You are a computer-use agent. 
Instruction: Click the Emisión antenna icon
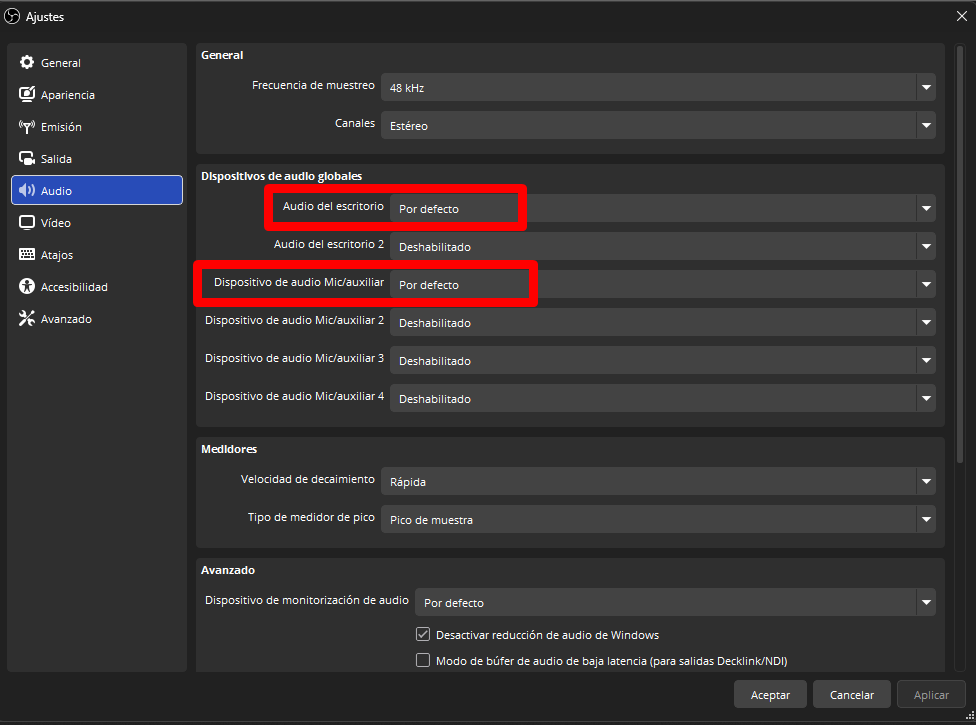28,126
